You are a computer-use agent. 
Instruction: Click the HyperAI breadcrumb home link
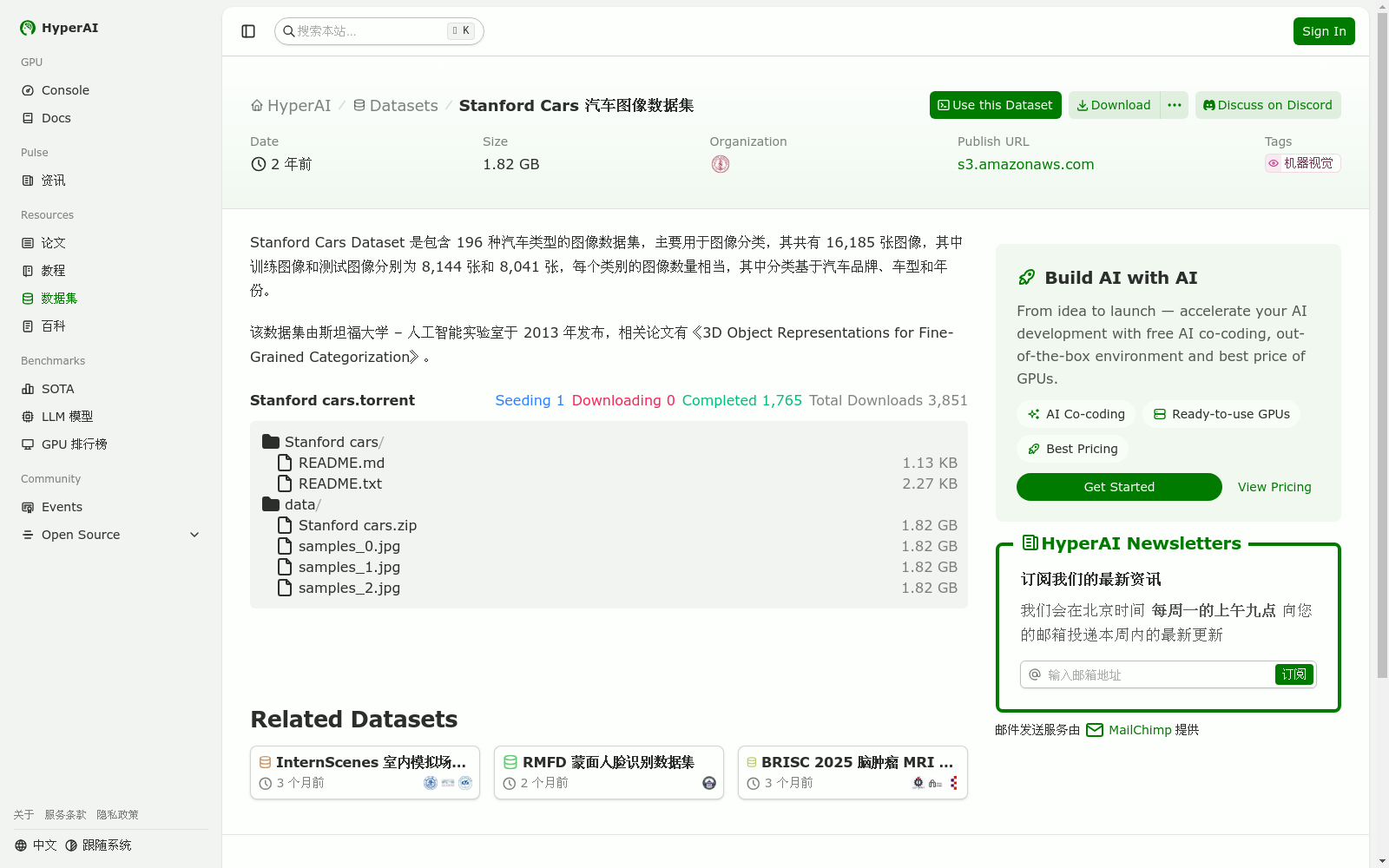291,105
